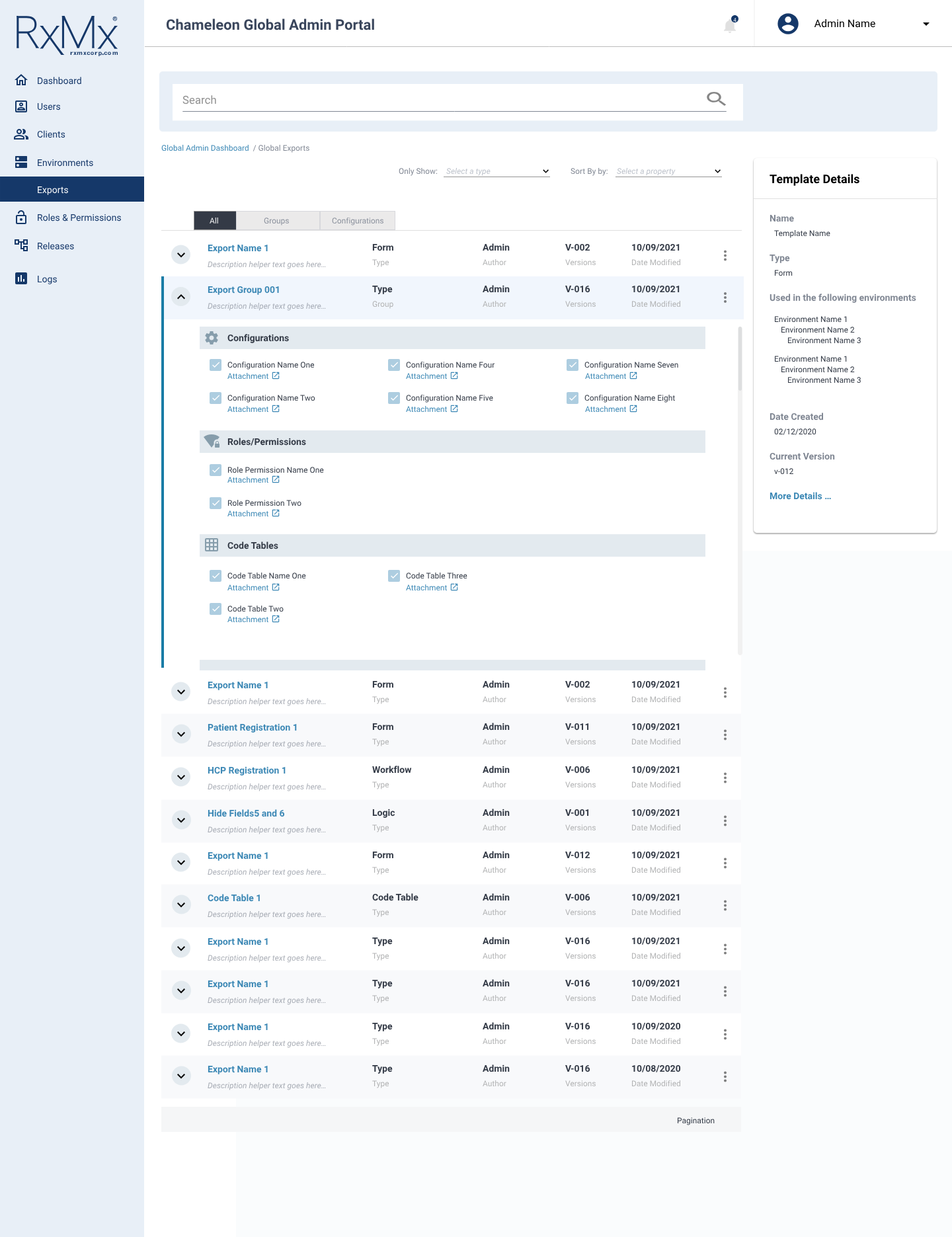Open external link icon for Role Permission Two attachment

pos(276,513)
